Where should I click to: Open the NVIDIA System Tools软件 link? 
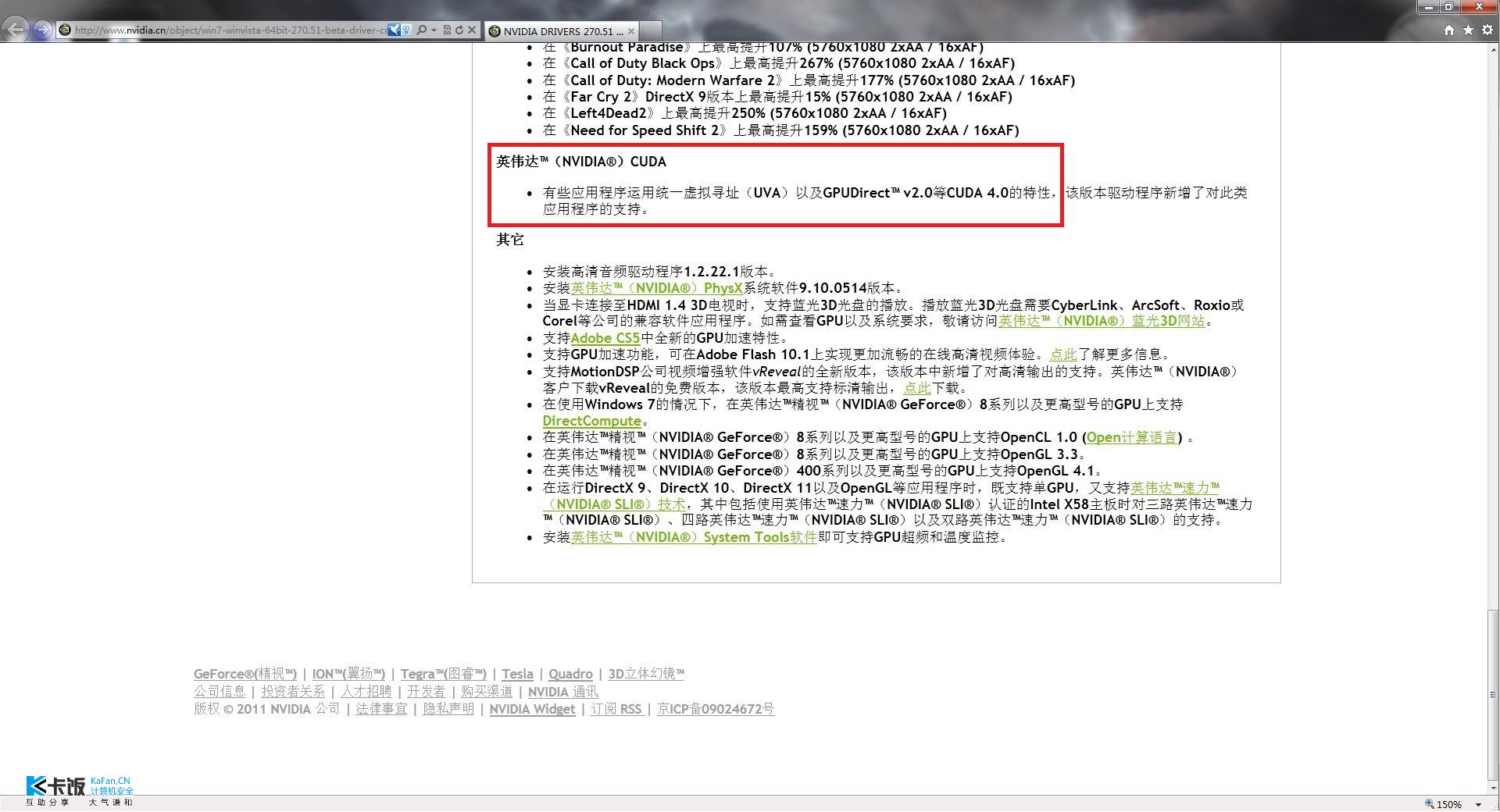694,537
